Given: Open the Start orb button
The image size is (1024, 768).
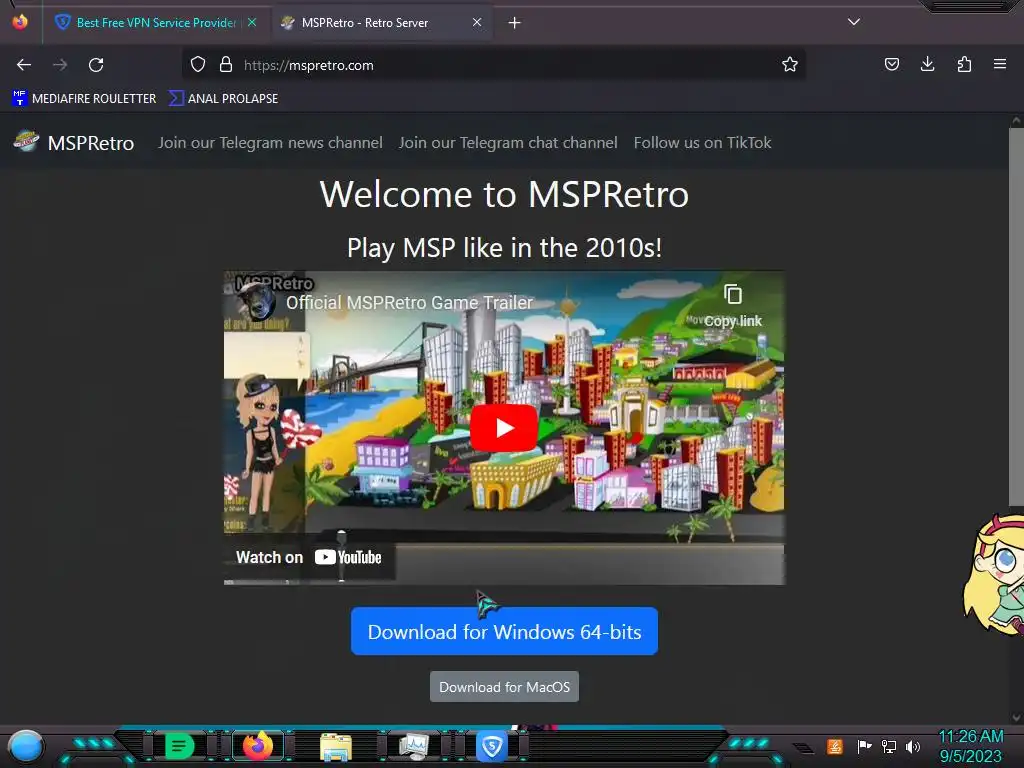Looking at the screenshot, I should point(26,747).
